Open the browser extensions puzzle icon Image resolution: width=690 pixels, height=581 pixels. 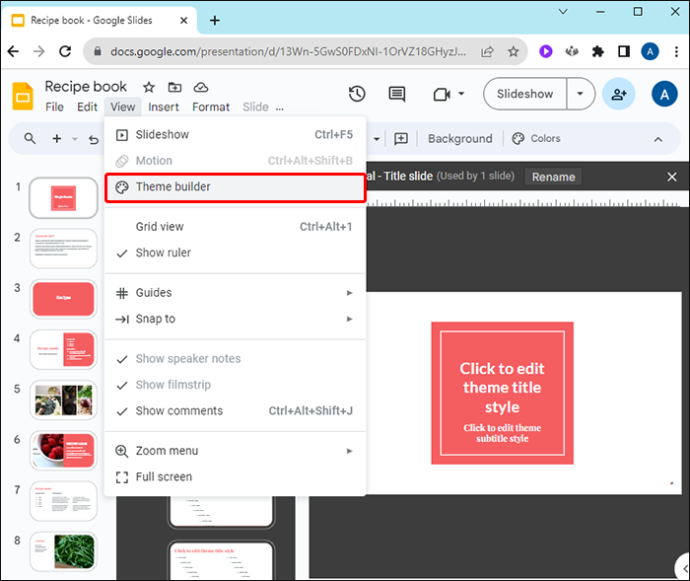pos(598,51)
